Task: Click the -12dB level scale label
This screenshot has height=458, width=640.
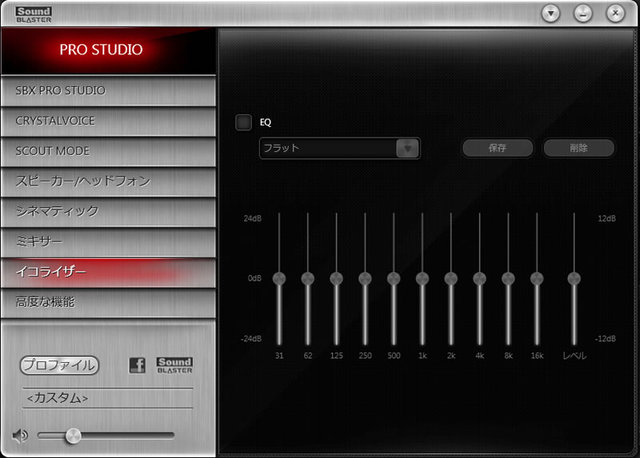Action: tap(605, 338)
